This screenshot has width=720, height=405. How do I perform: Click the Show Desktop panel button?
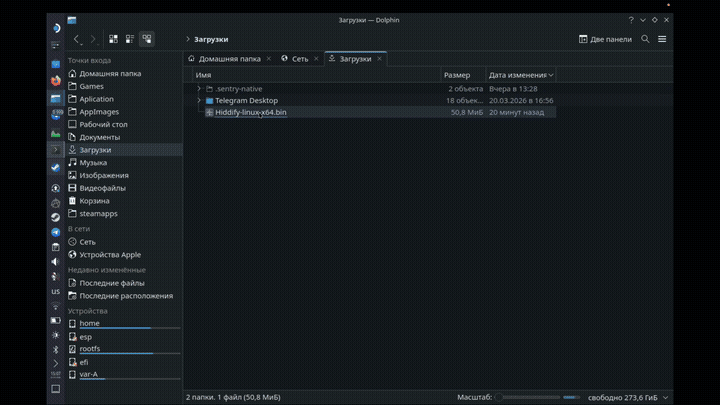(56, 389)
